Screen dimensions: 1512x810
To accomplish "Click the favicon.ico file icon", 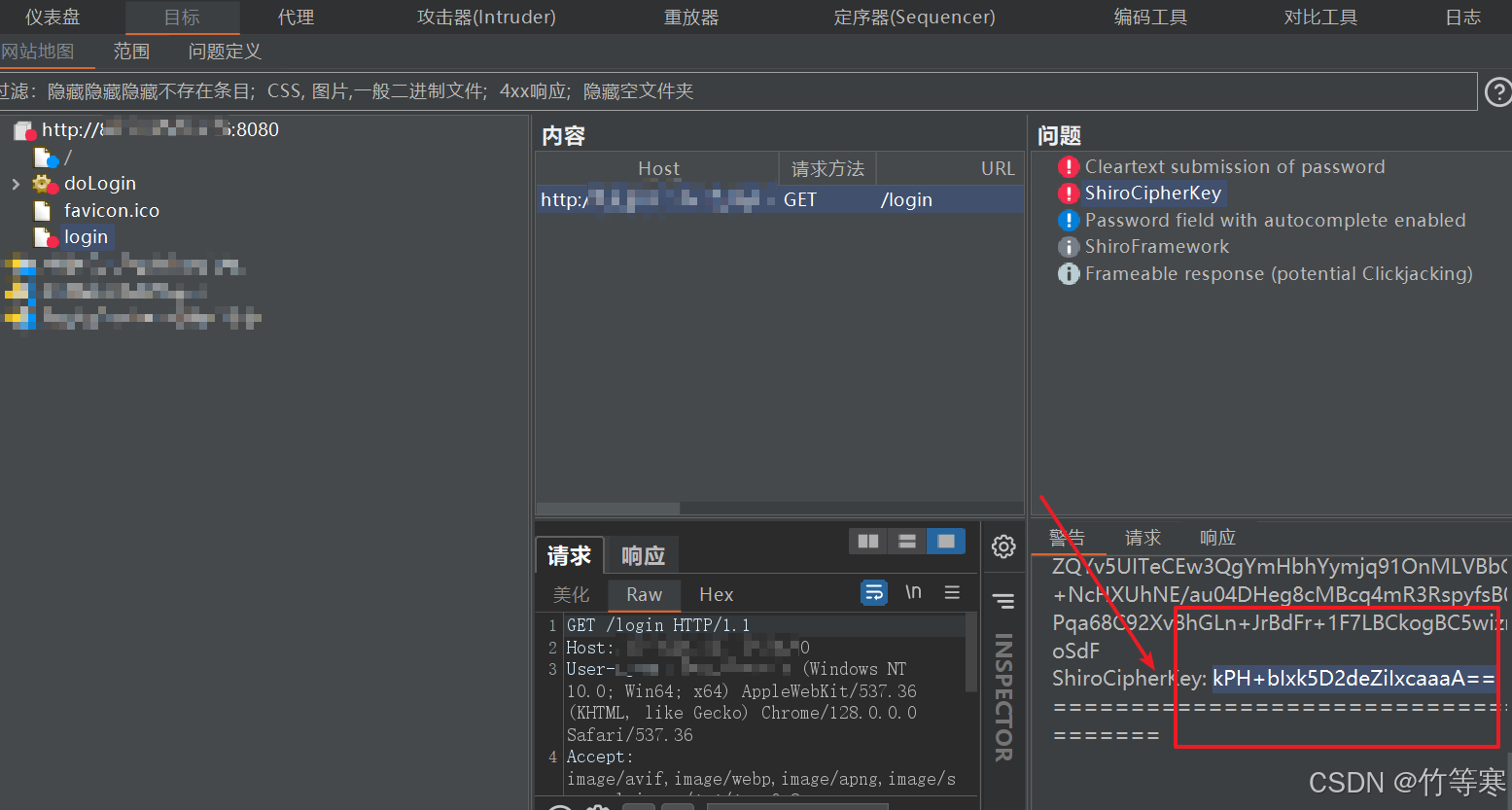I will pyautogui.click(x=42, y=211).
